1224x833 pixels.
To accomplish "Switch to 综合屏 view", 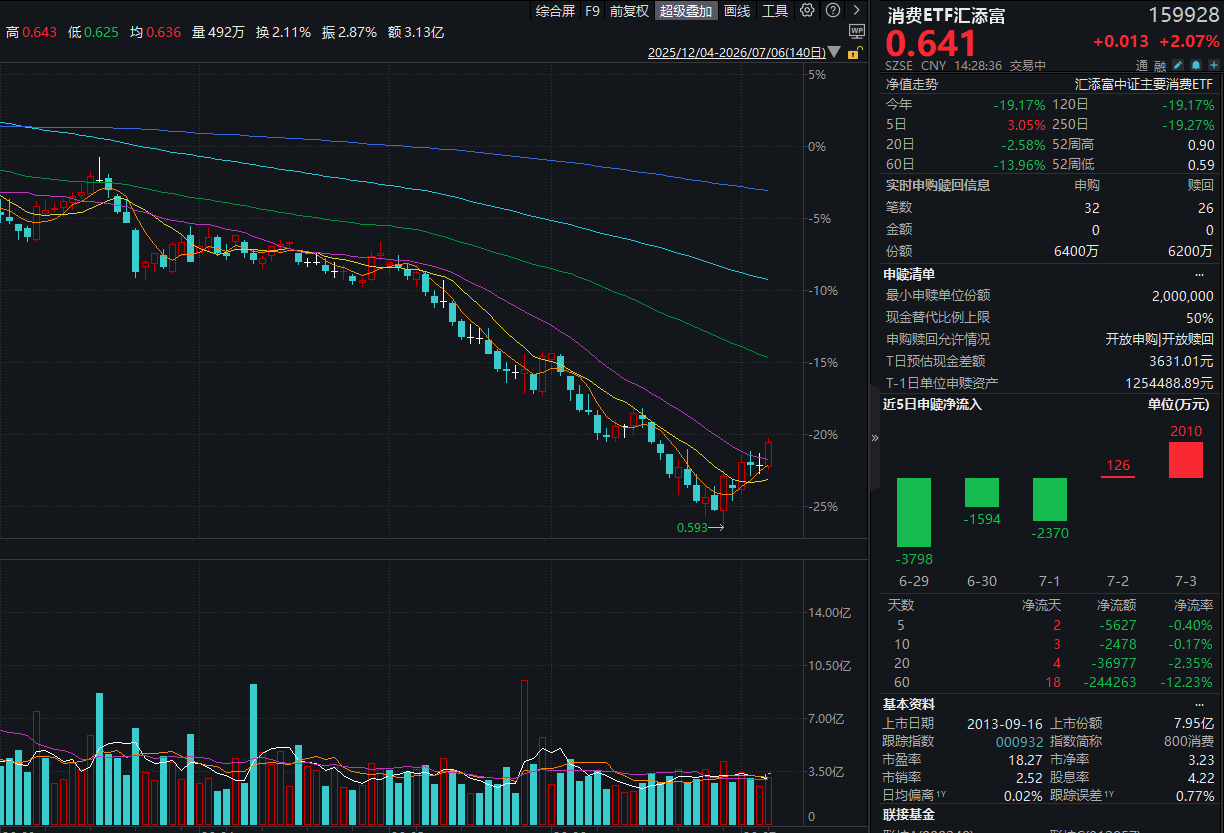I will (x=555, y=11).
